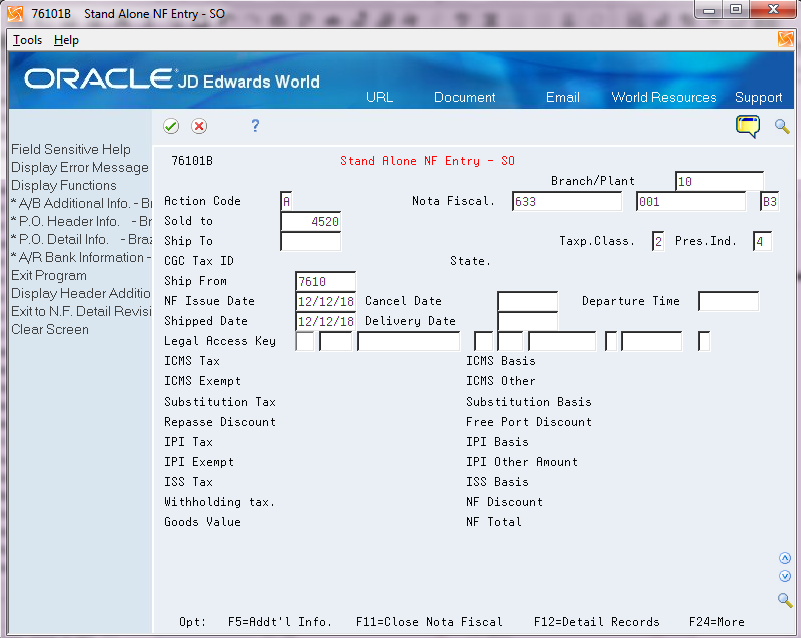This screenshot has width=801, height=638.
Task: Click the Shipped Date field
Action: pos(325,321)
